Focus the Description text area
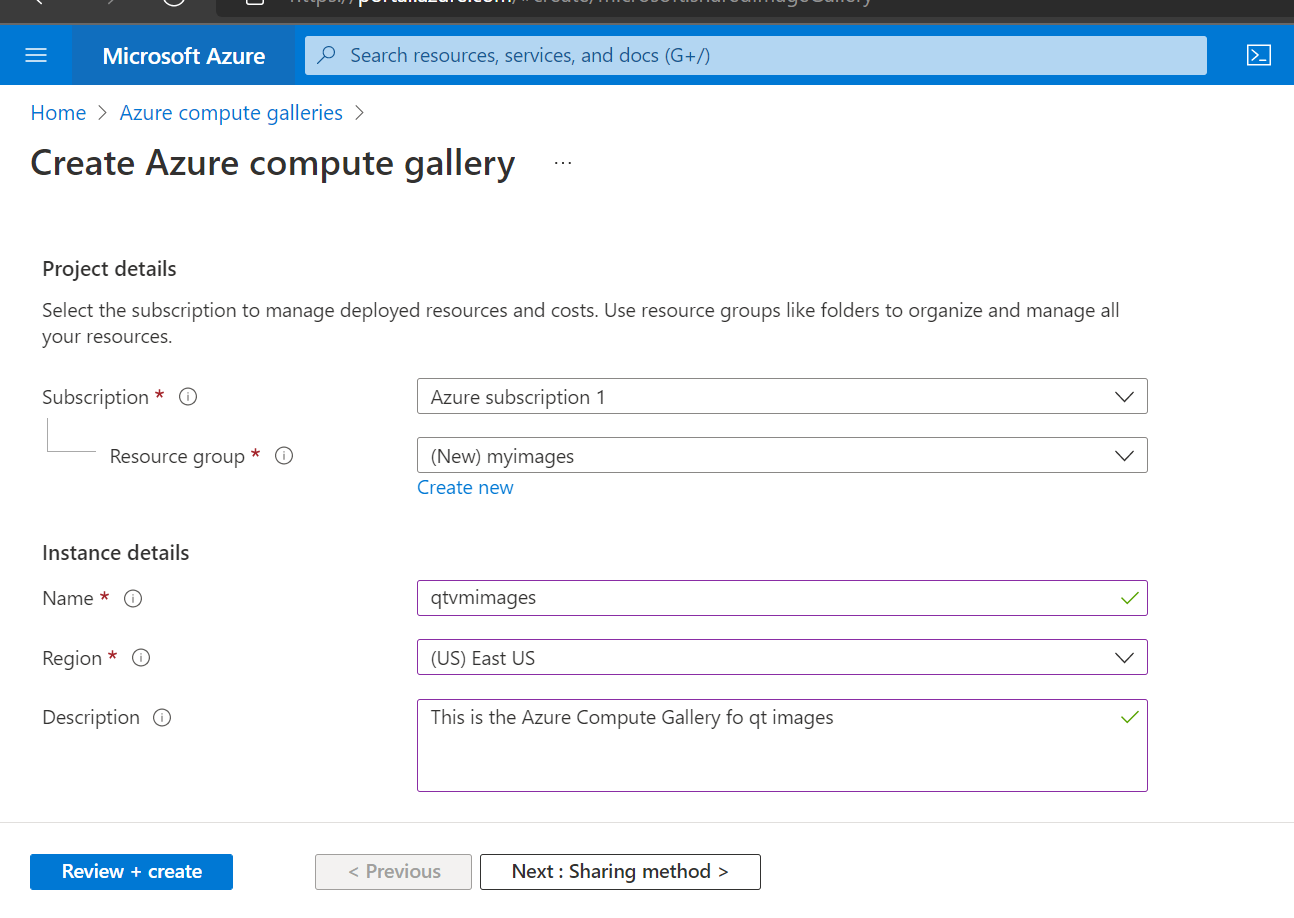1294x918 pixels. click(782, 745)
